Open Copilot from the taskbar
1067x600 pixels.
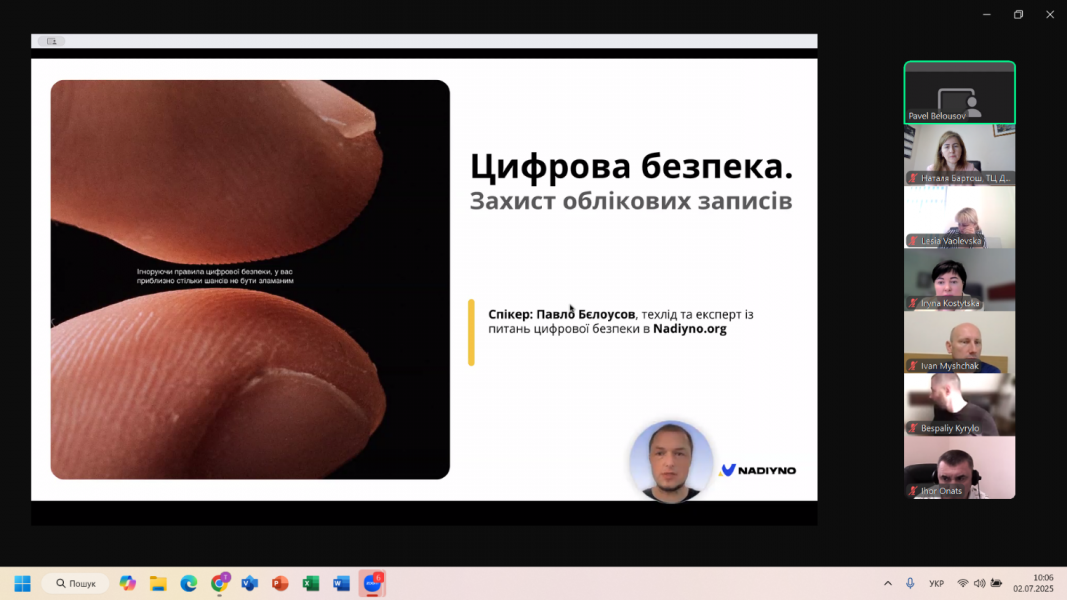[127, 583]
